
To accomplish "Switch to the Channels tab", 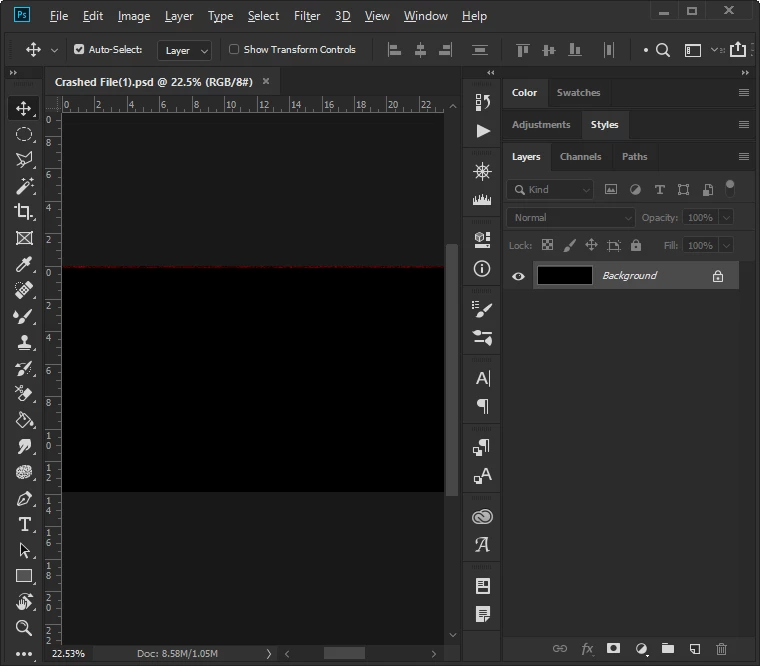I will coord(580,157).
